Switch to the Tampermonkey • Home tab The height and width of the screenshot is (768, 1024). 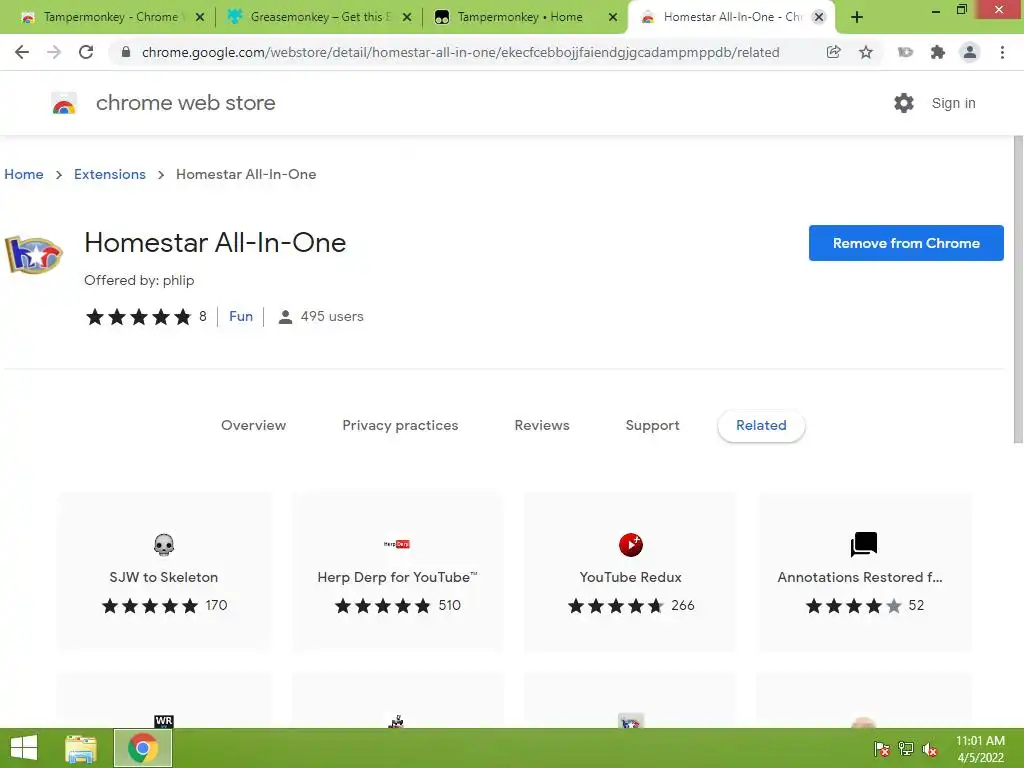tap(520, 17)
